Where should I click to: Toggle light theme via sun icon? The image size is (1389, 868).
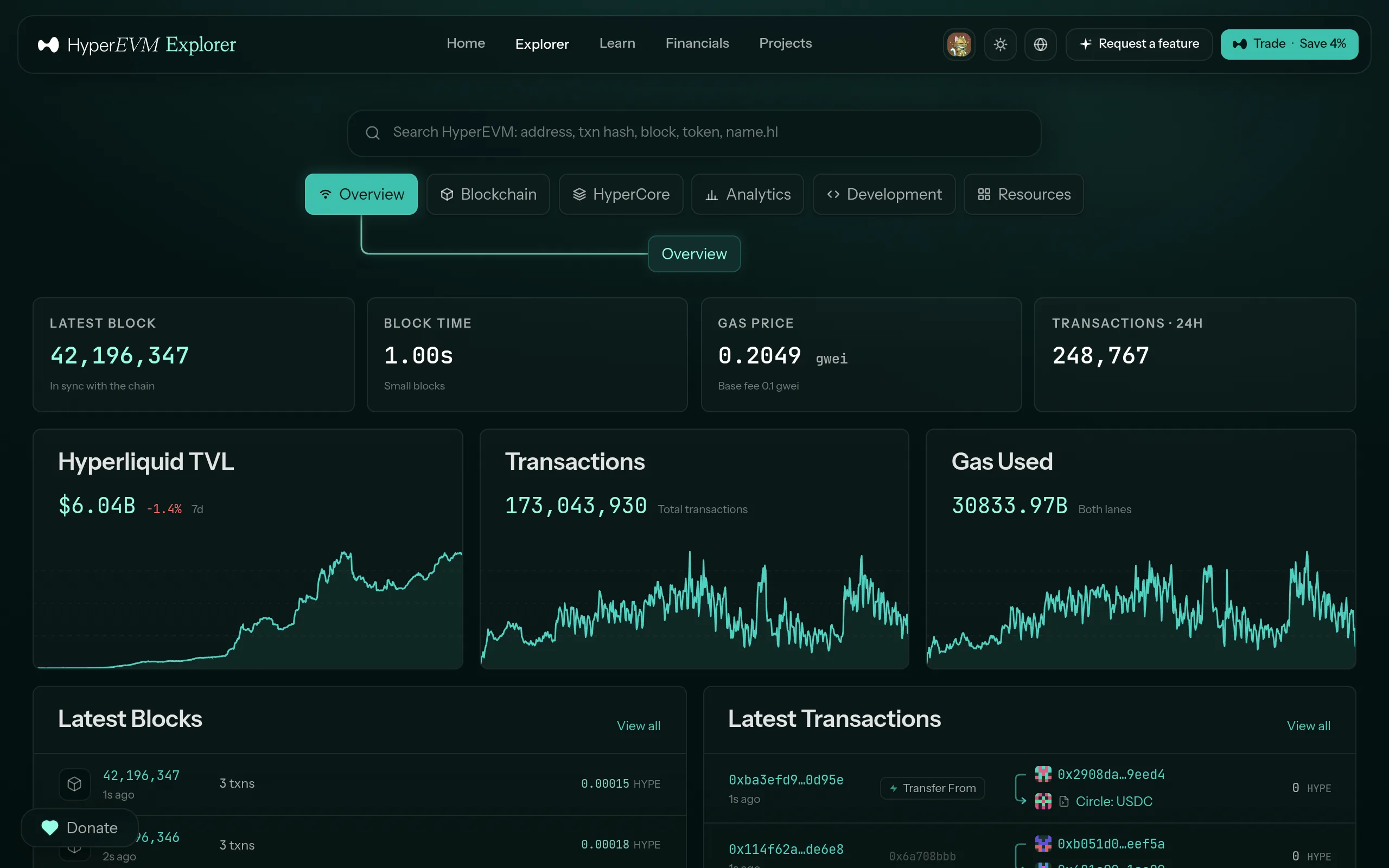1000,44
